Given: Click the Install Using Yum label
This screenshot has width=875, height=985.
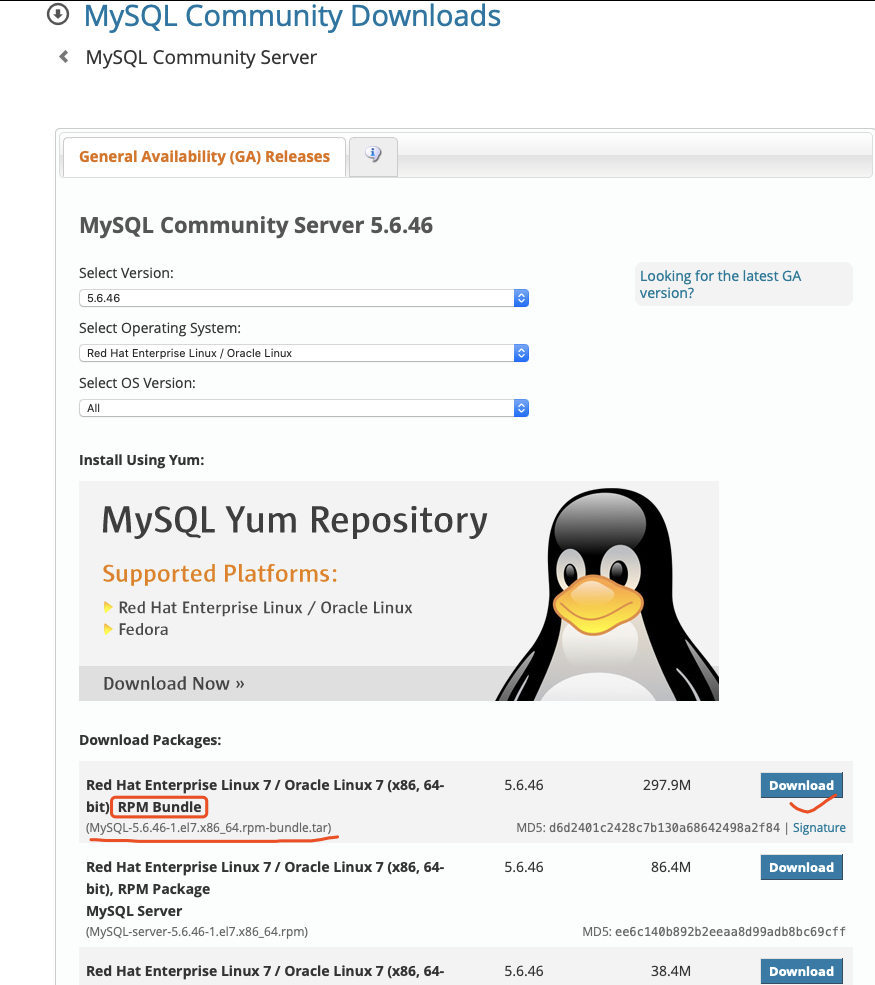Looking at the screenshot, I should 141,460.
